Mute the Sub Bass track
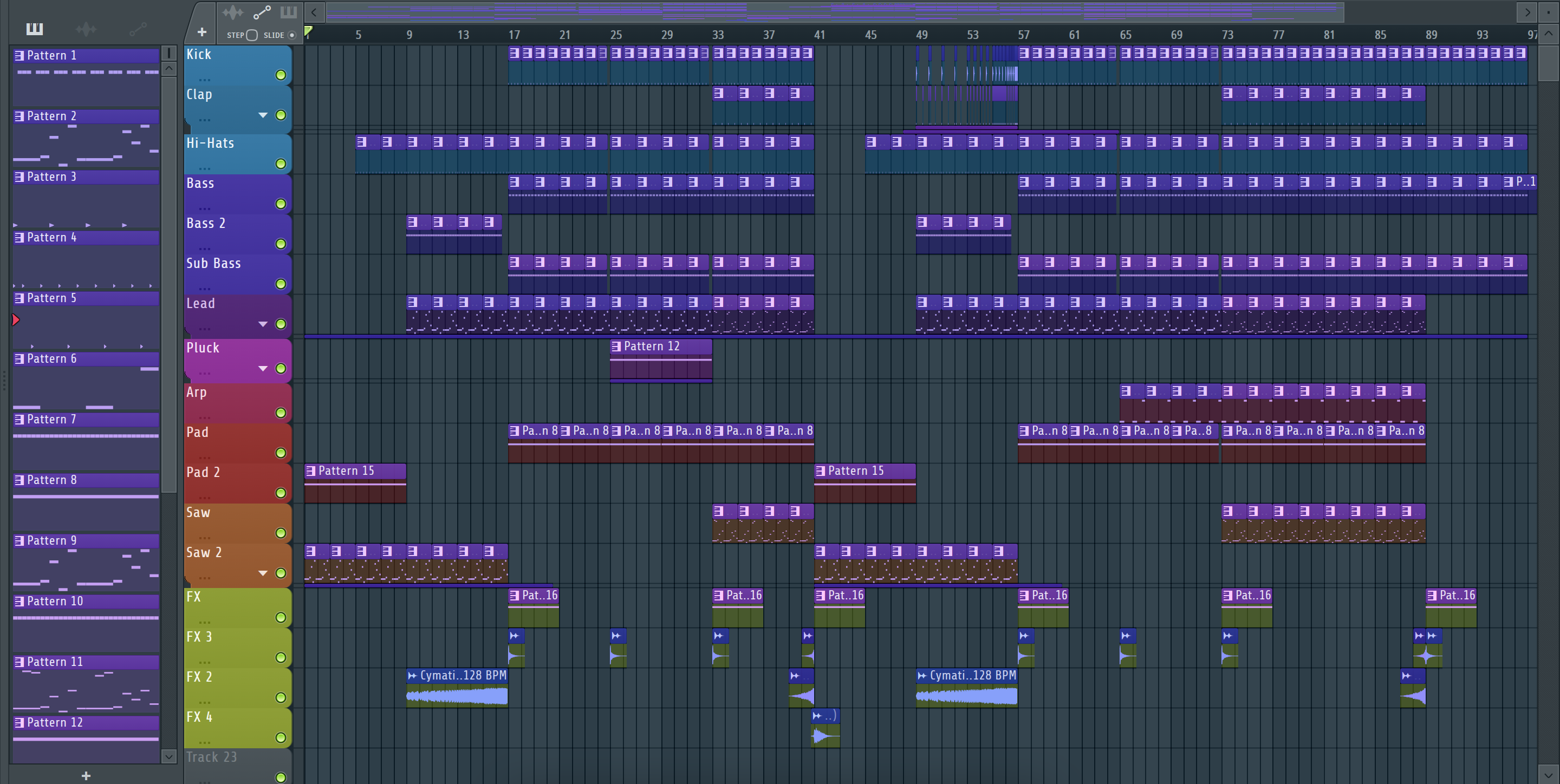 tap(281, 284)
